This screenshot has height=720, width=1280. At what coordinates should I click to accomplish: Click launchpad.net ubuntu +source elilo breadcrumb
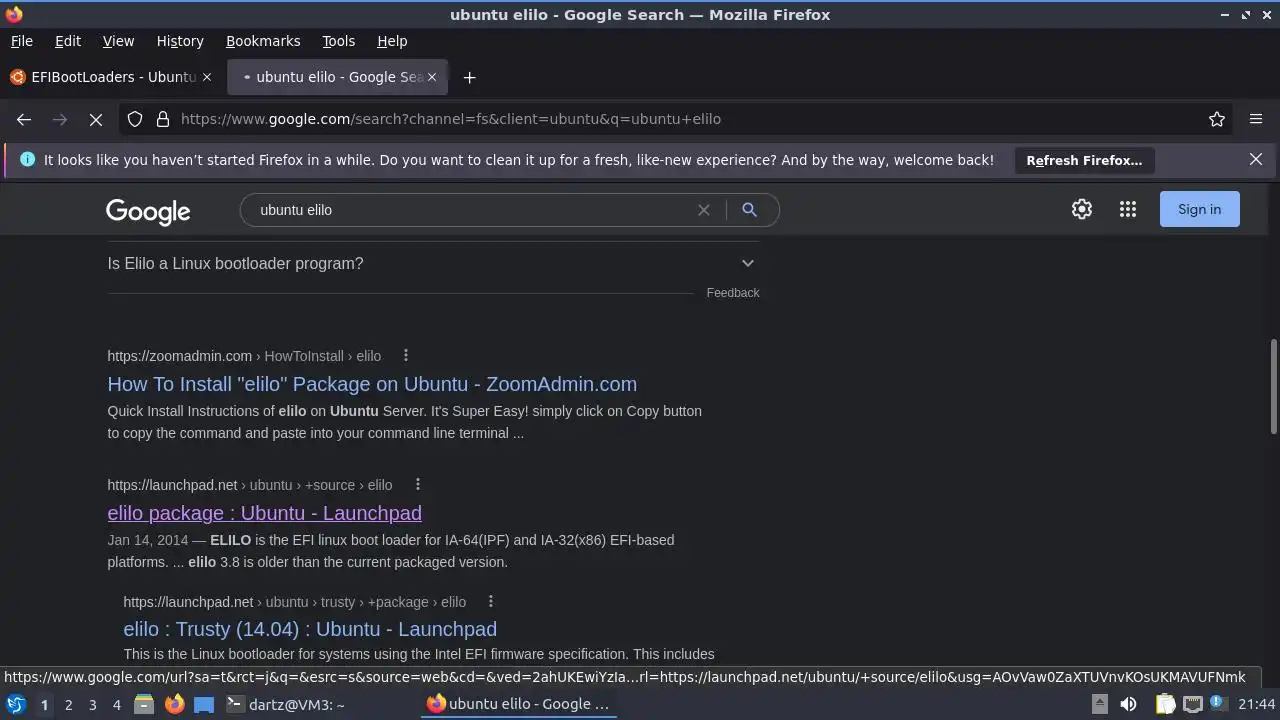[250, 484]
